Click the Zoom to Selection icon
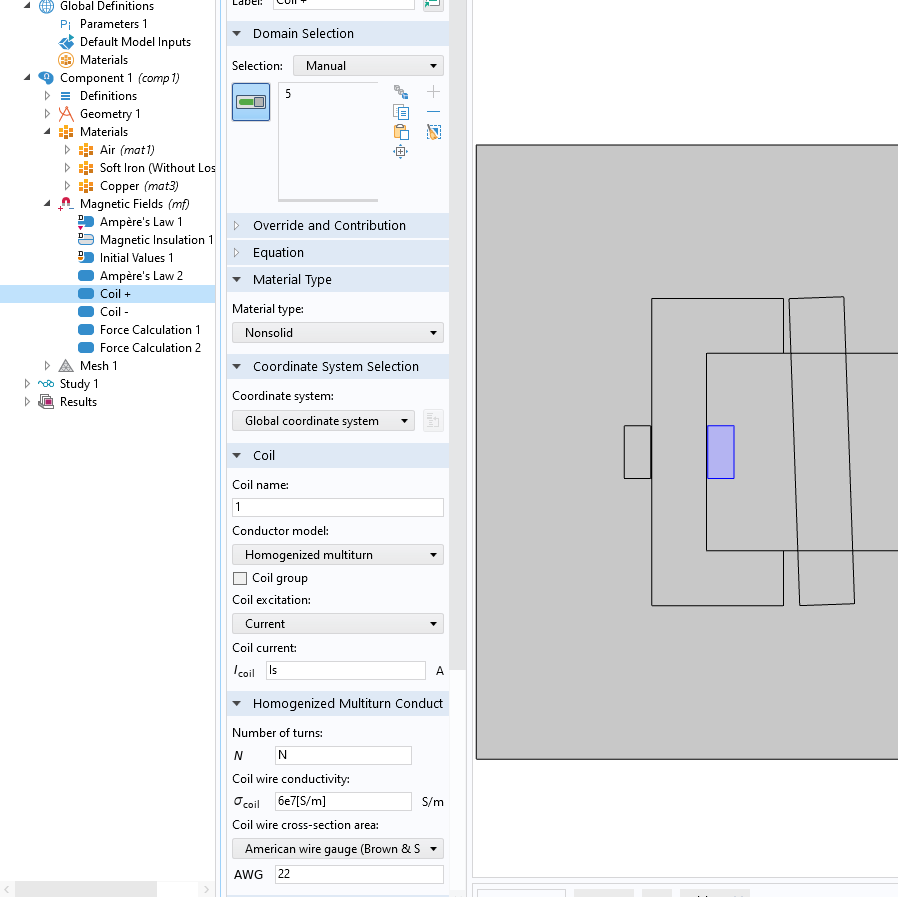Viewport: 898px width, 897px height. coord(401,152)
